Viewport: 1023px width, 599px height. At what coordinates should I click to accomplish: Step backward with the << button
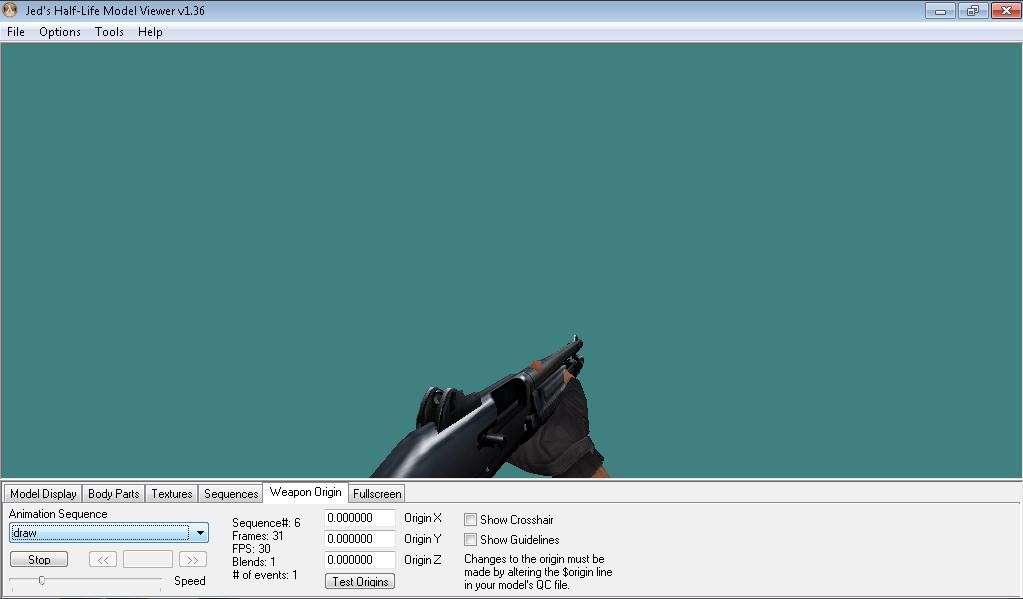coord(102,558)
